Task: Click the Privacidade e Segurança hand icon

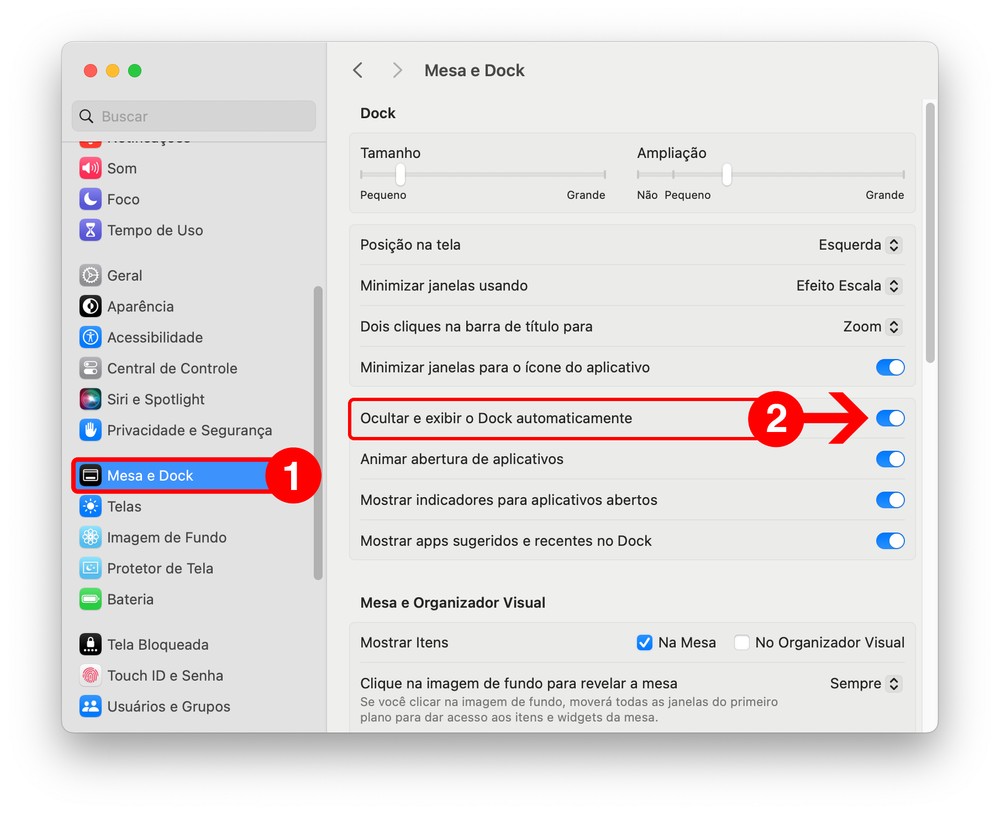Action: point(90,430)
